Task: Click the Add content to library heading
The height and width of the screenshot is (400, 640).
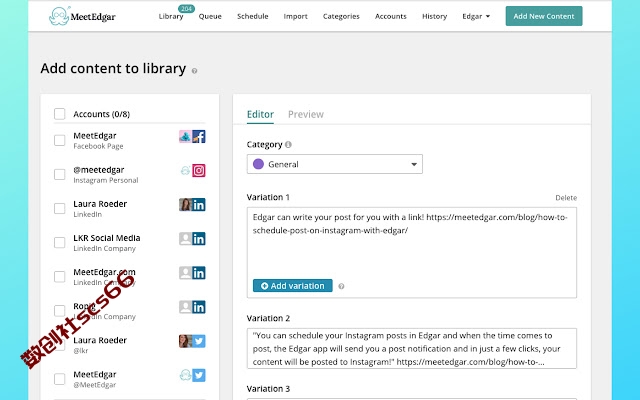Action: point(113,68)
